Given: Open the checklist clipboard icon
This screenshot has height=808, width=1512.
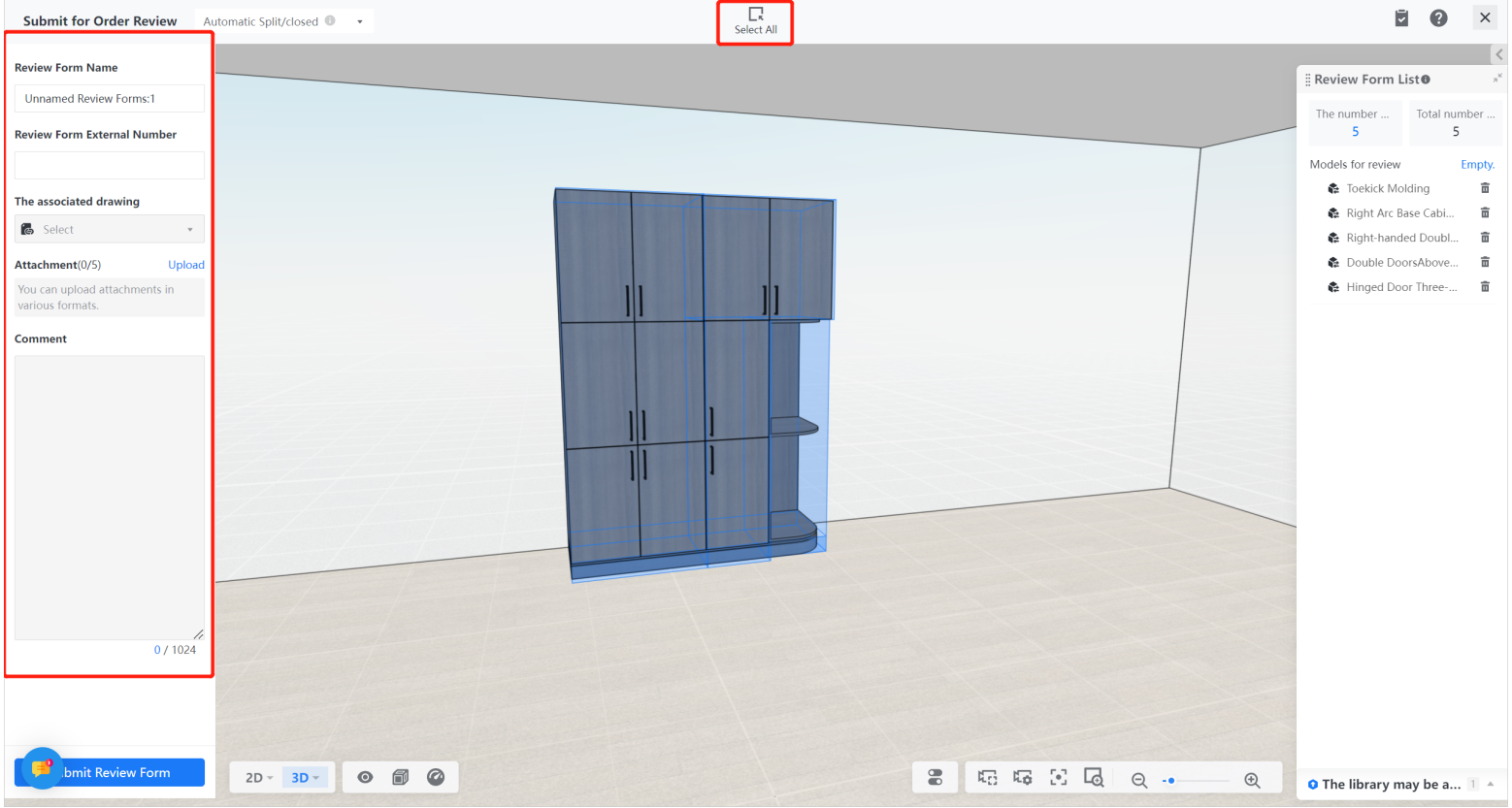Looking at the screenshot, I should pyautogui.click(x=1401, y=17).
